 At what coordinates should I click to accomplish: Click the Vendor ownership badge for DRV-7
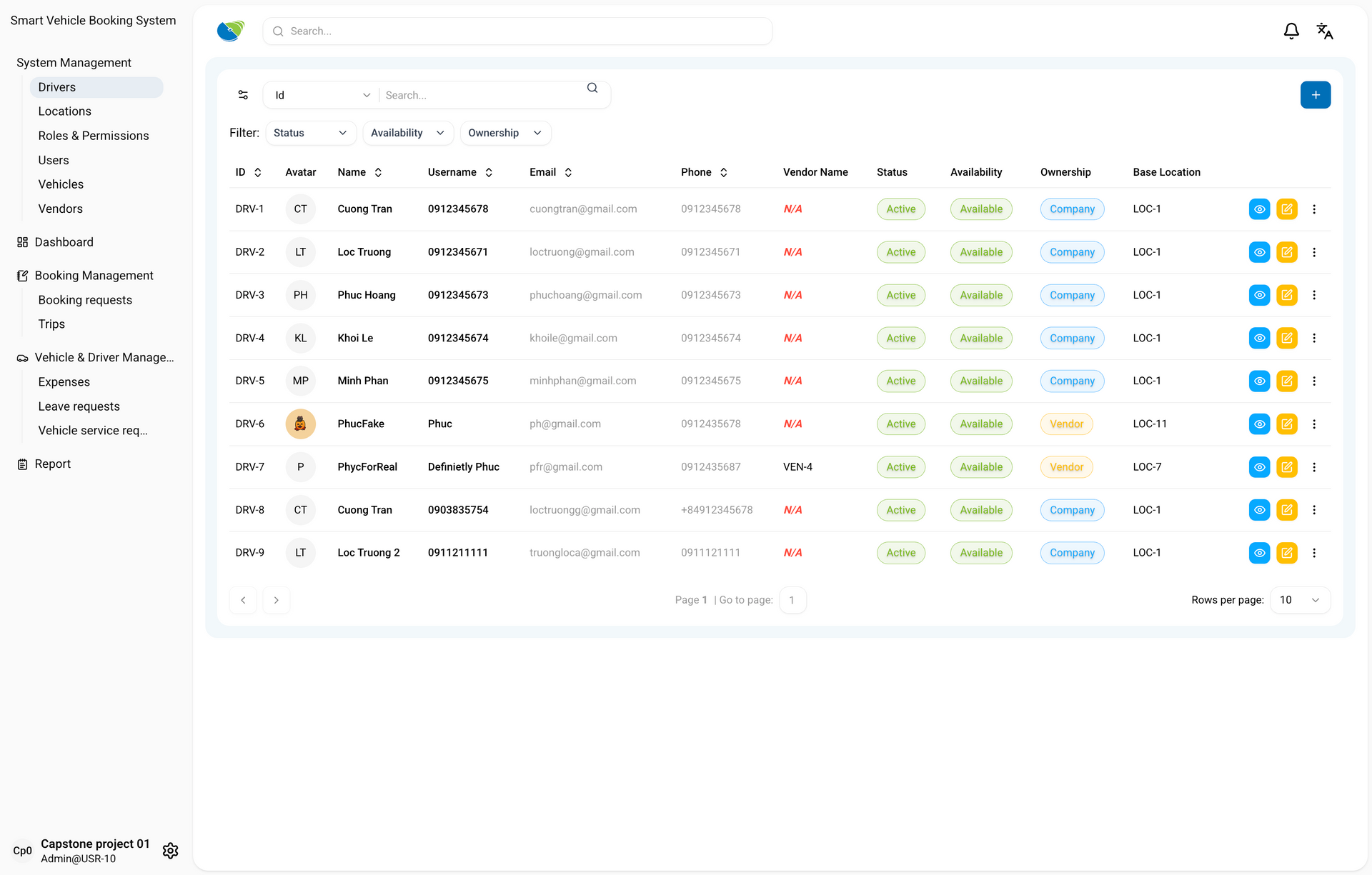(x=1066, y=467)
